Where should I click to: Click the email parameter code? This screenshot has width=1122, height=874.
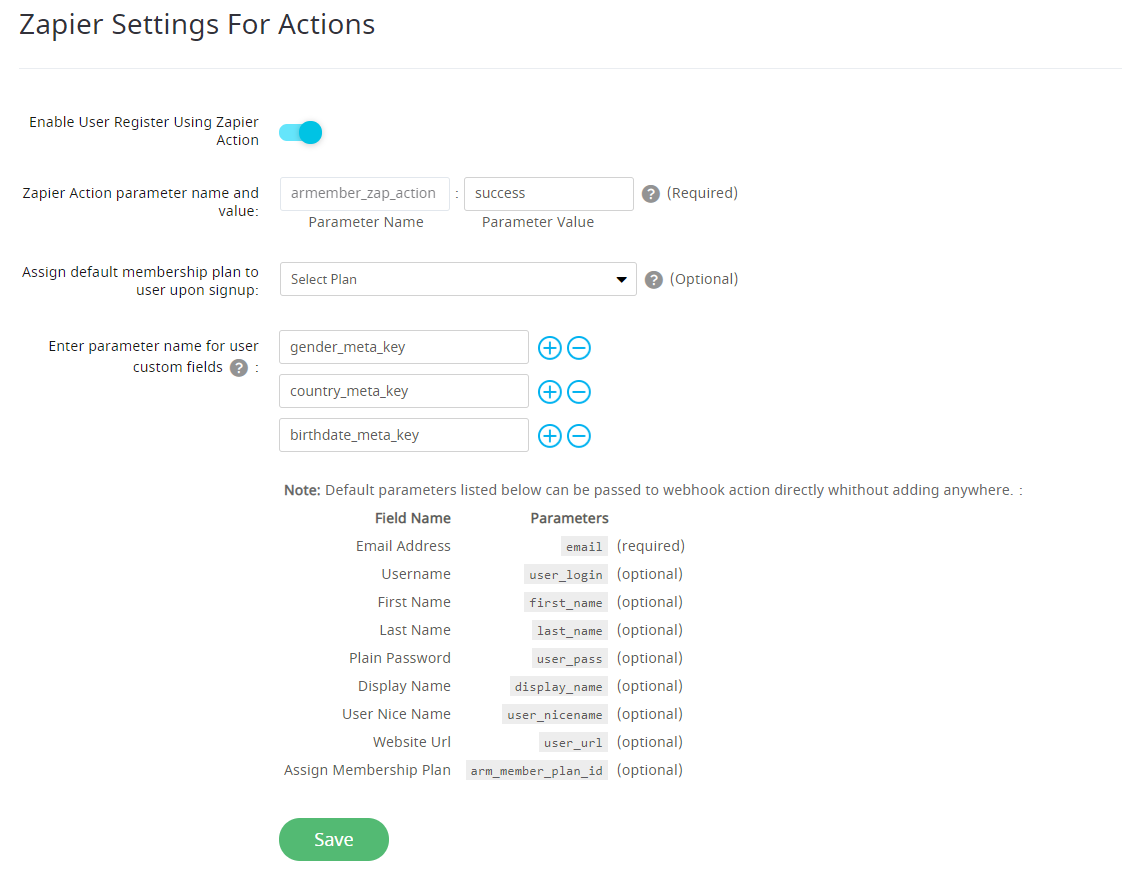tap(584, 547)
